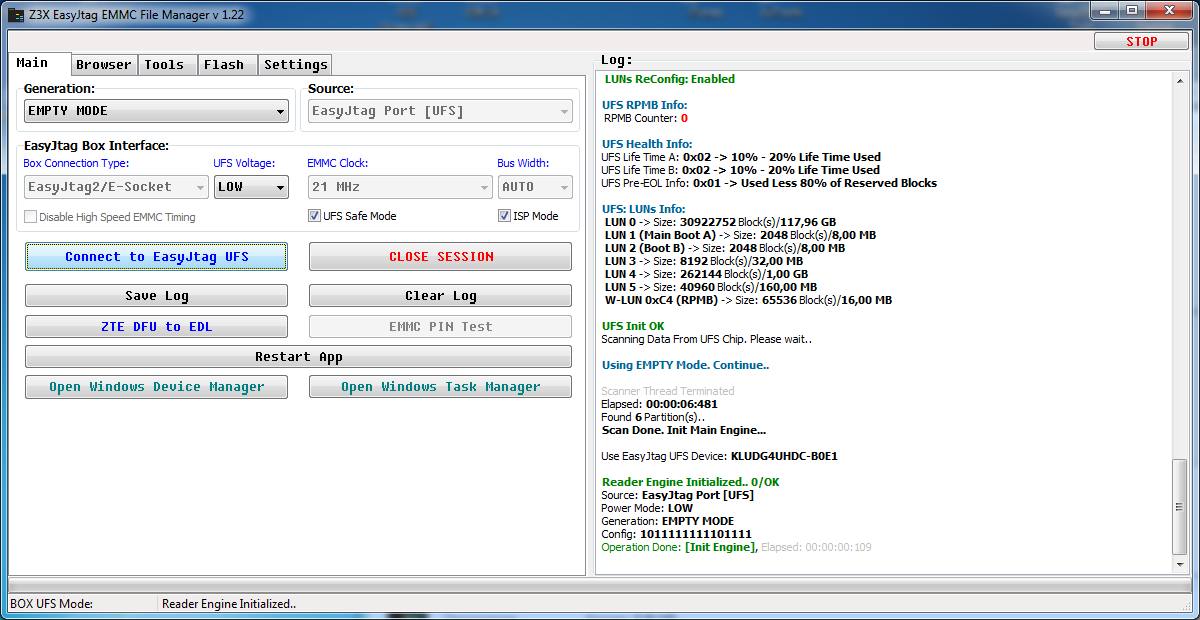Switch to the Flash tab

pyautogui.click(x=225, y=65)
